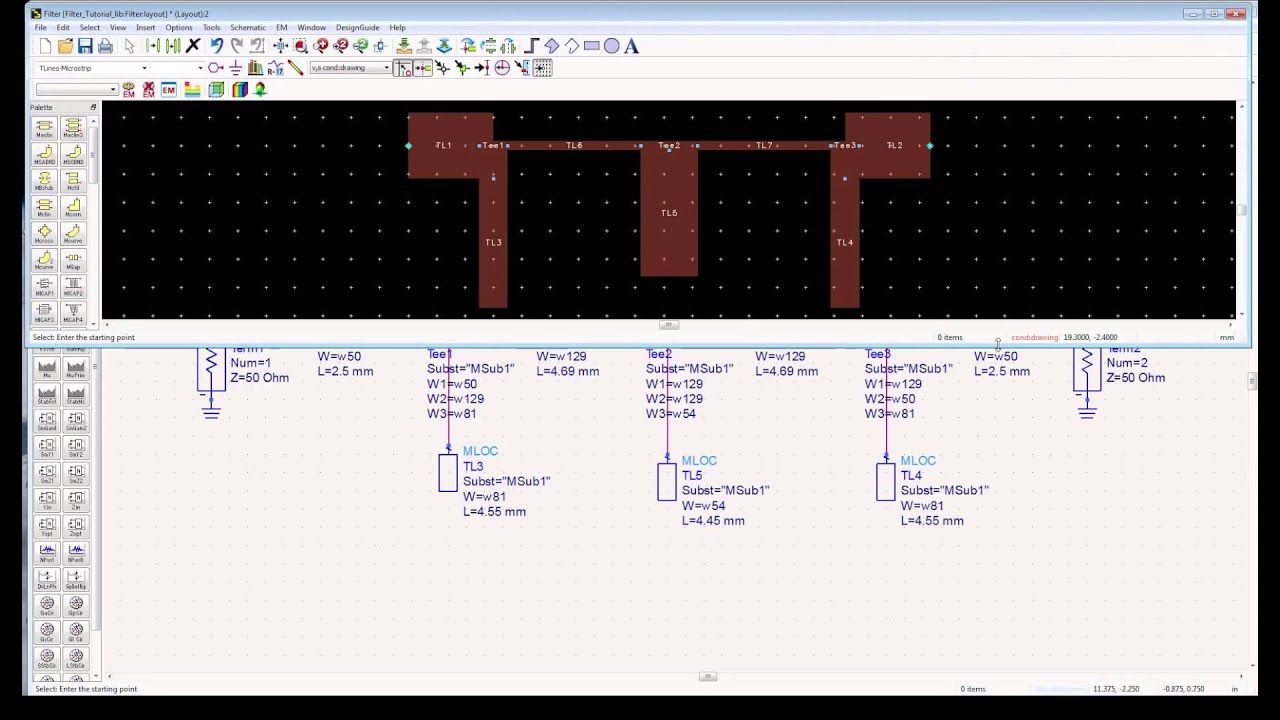The image size is (1280, 720).
Task: Toggle the arc/circle center snap icon
Action: point(502,68)
